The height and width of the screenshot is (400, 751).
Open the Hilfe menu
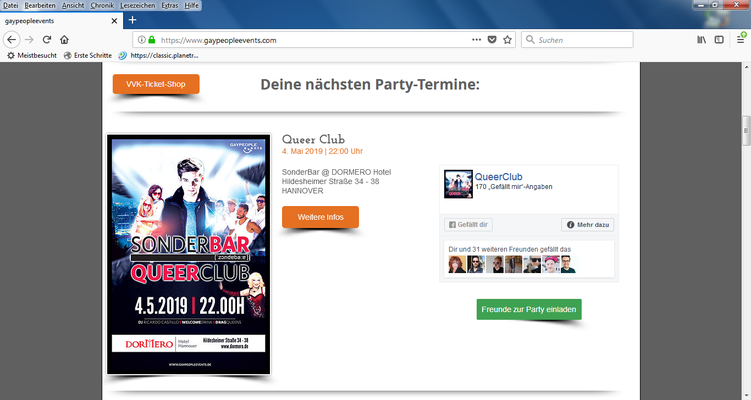coord(192,5)
